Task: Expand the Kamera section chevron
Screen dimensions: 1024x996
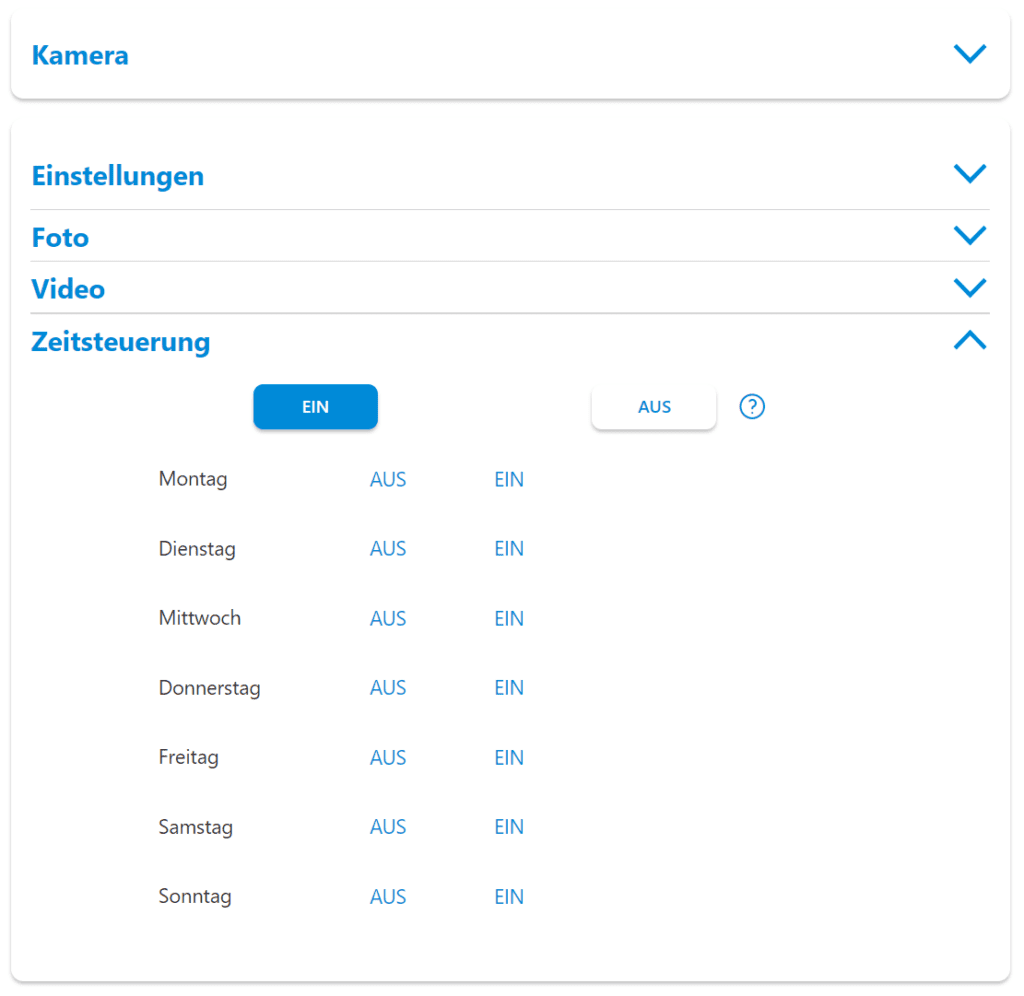Action: 970,54
